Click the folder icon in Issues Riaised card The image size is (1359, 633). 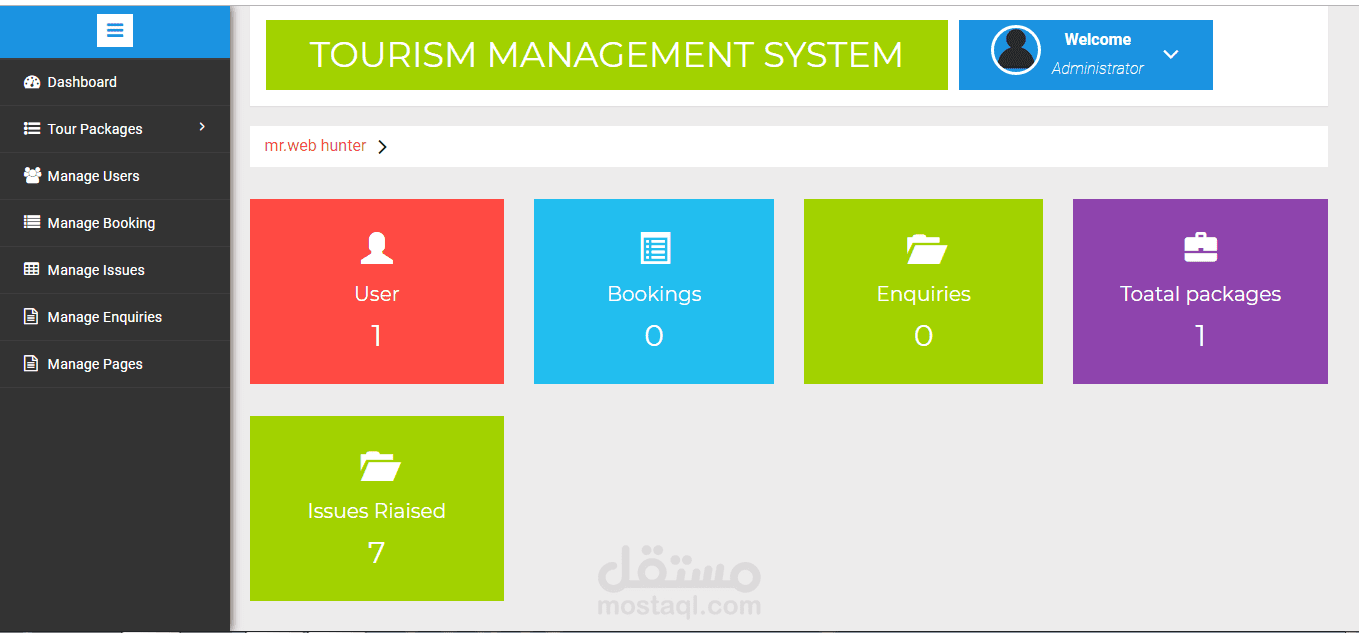(x=380, y=466)
